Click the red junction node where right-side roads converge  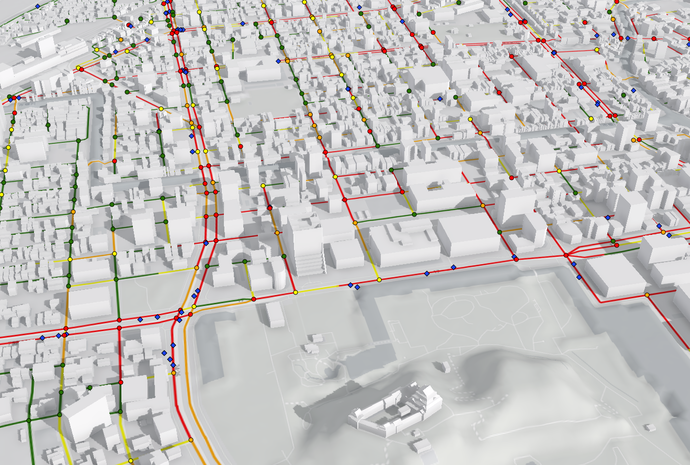566,257
